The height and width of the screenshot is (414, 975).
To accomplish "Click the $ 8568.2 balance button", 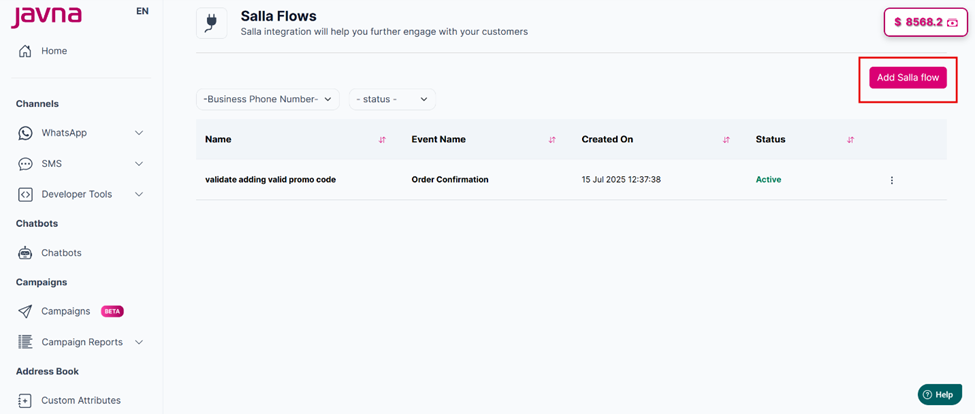I will 926,22.
